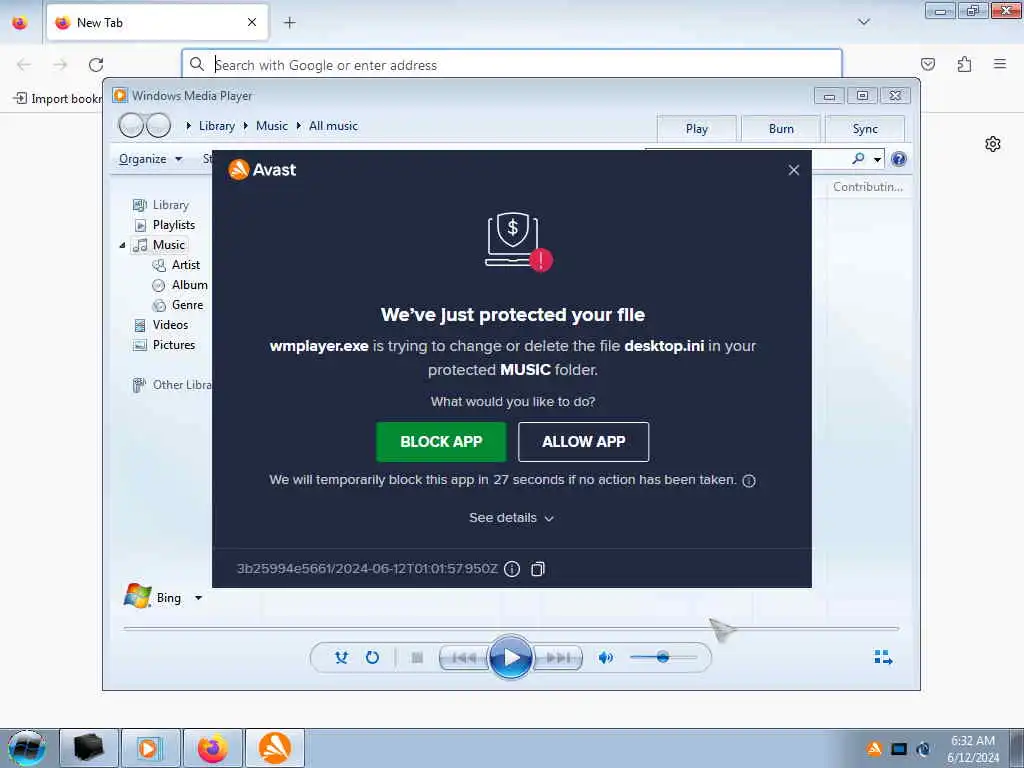Screen dimensions: 1024x768
Task: Click the Media Player search magnifier icon
Action: click(858, 158)
